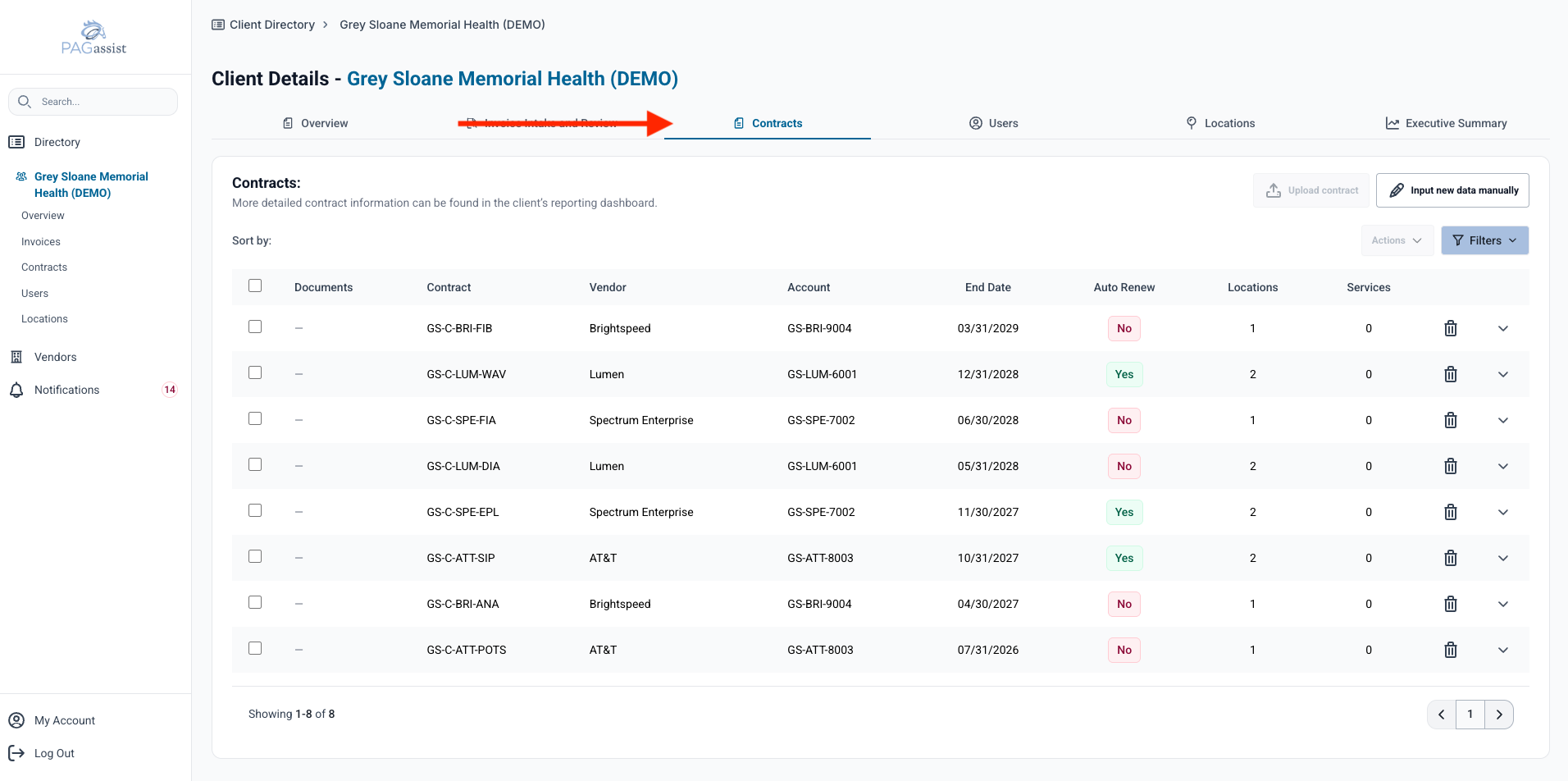Open Notifications with 14 badge
Image resolution: width=1568 pixels, height=781 pixels.
93,390
